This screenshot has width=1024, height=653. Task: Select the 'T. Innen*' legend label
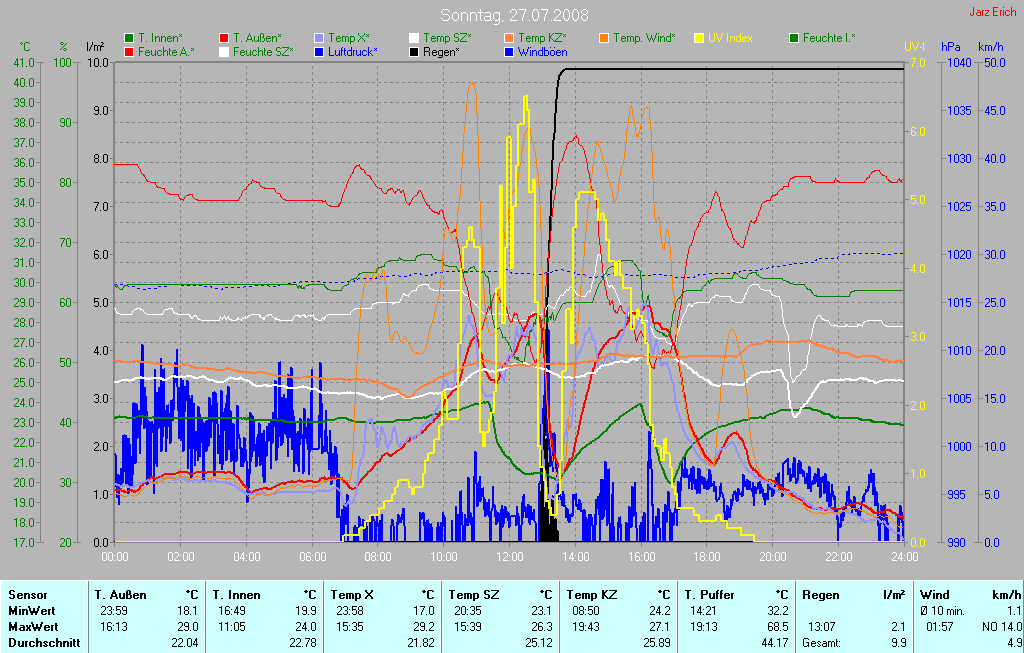click(x=161, y=39)
